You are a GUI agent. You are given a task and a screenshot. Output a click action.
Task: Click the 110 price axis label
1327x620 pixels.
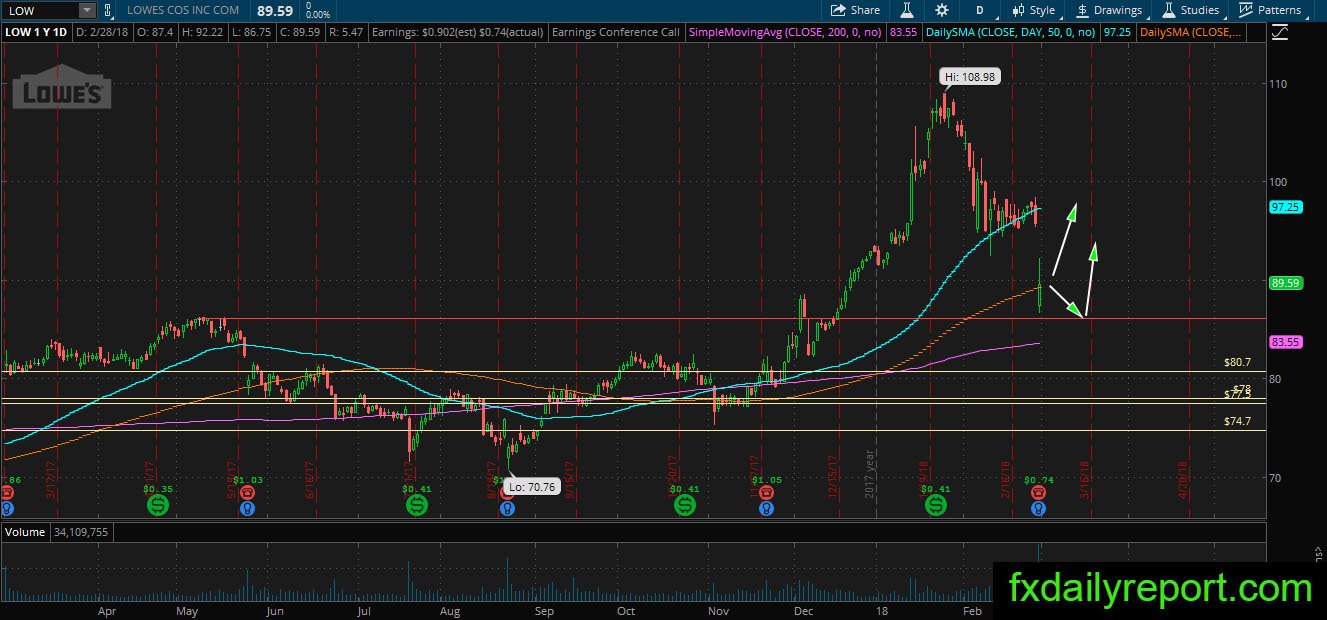(1280, 83)
